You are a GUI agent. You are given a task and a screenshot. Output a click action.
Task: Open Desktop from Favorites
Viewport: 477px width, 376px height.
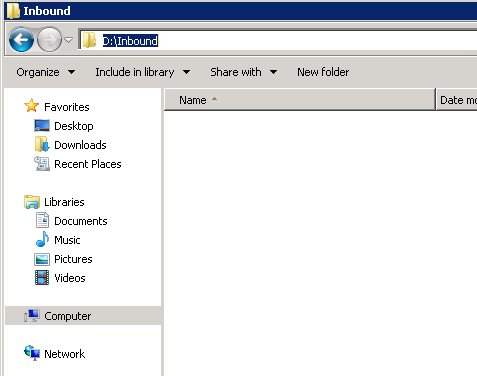pos(74,126)
